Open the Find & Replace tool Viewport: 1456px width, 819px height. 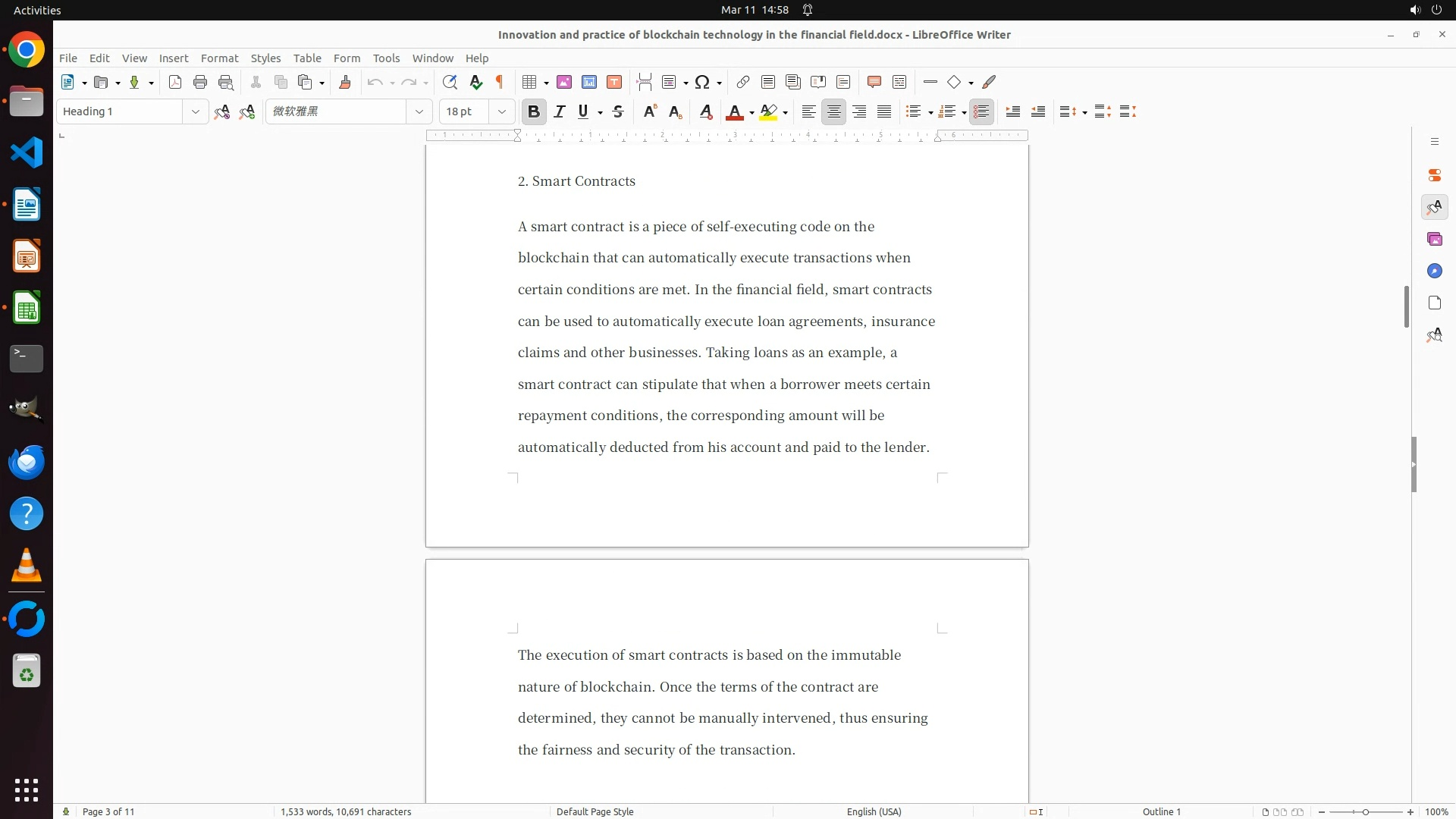point(450,82)
